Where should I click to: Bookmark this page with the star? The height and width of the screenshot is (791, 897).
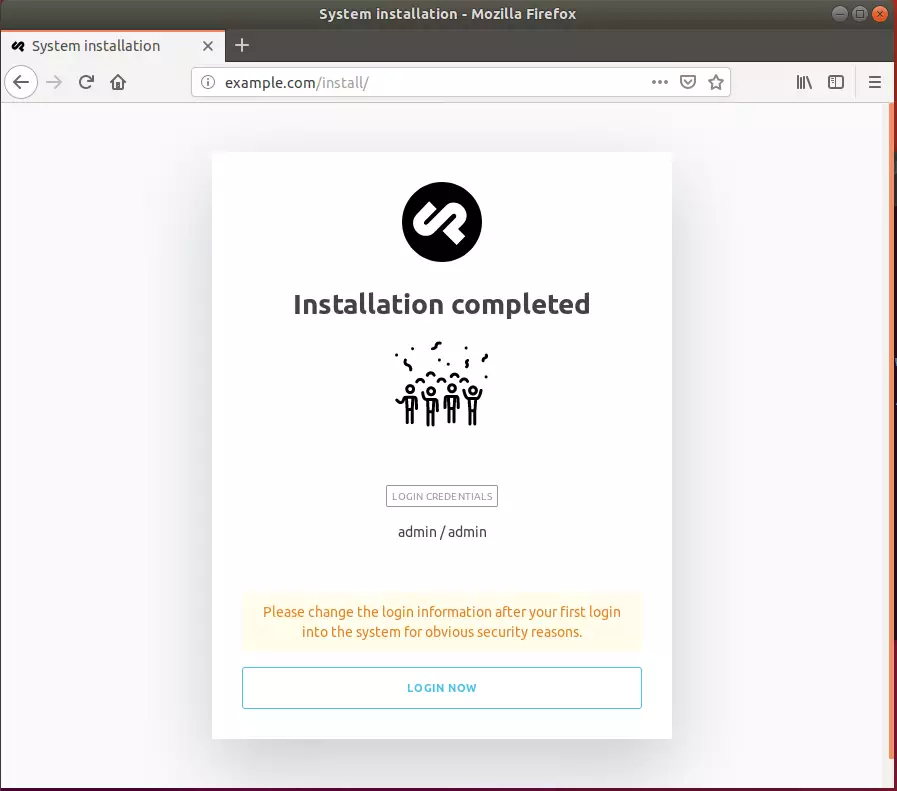point(716,82)
